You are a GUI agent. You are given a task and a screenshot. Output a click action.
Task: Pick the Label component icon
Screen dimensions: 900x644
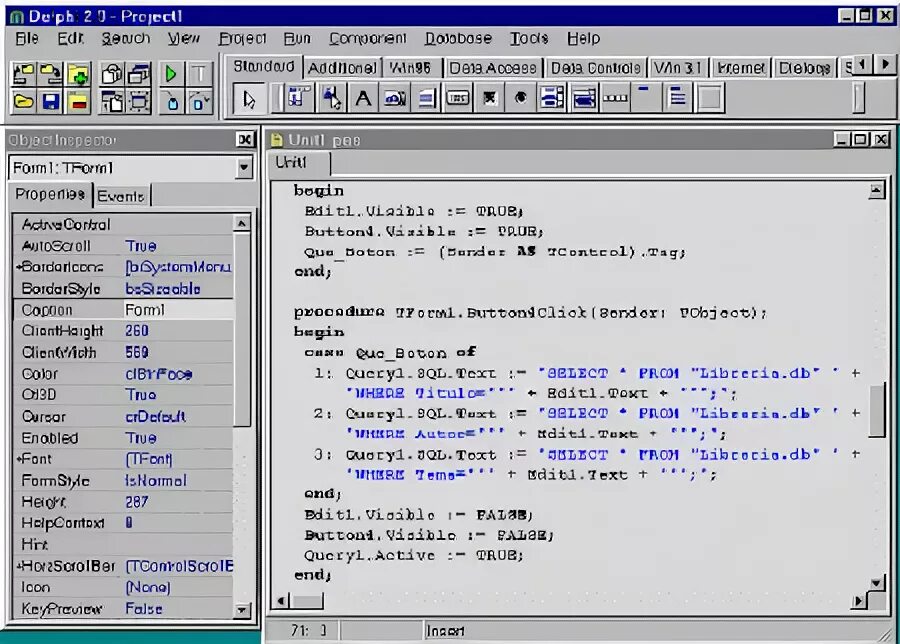coord(363,98)
